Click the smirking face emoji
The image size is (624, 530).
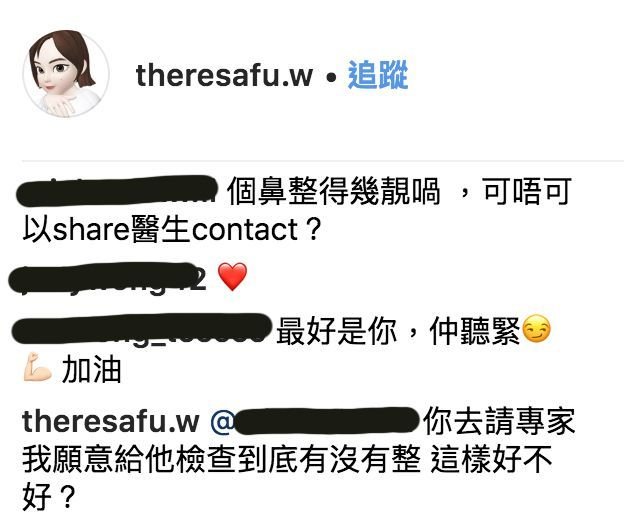(x=536, y=329)
